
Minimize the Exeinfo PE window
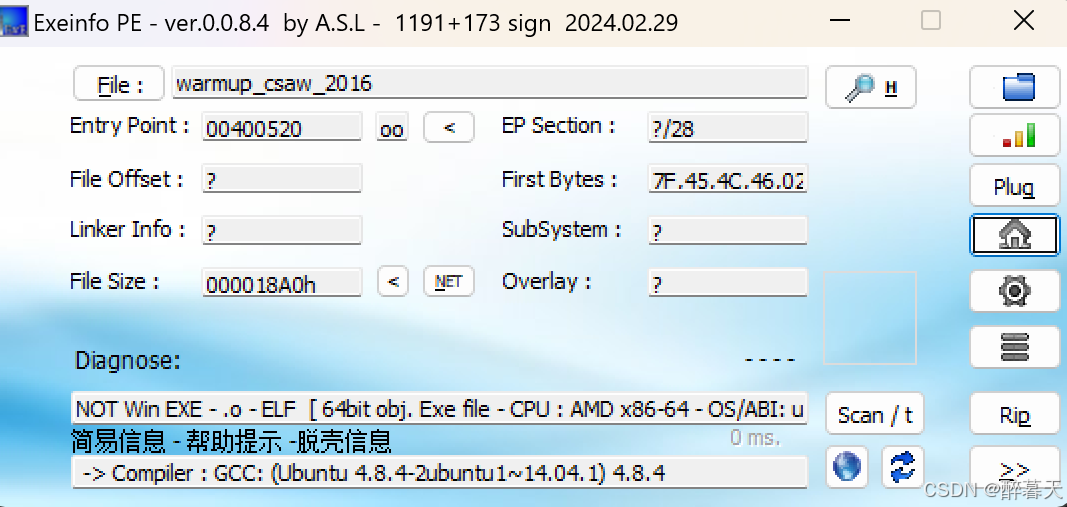841,21
